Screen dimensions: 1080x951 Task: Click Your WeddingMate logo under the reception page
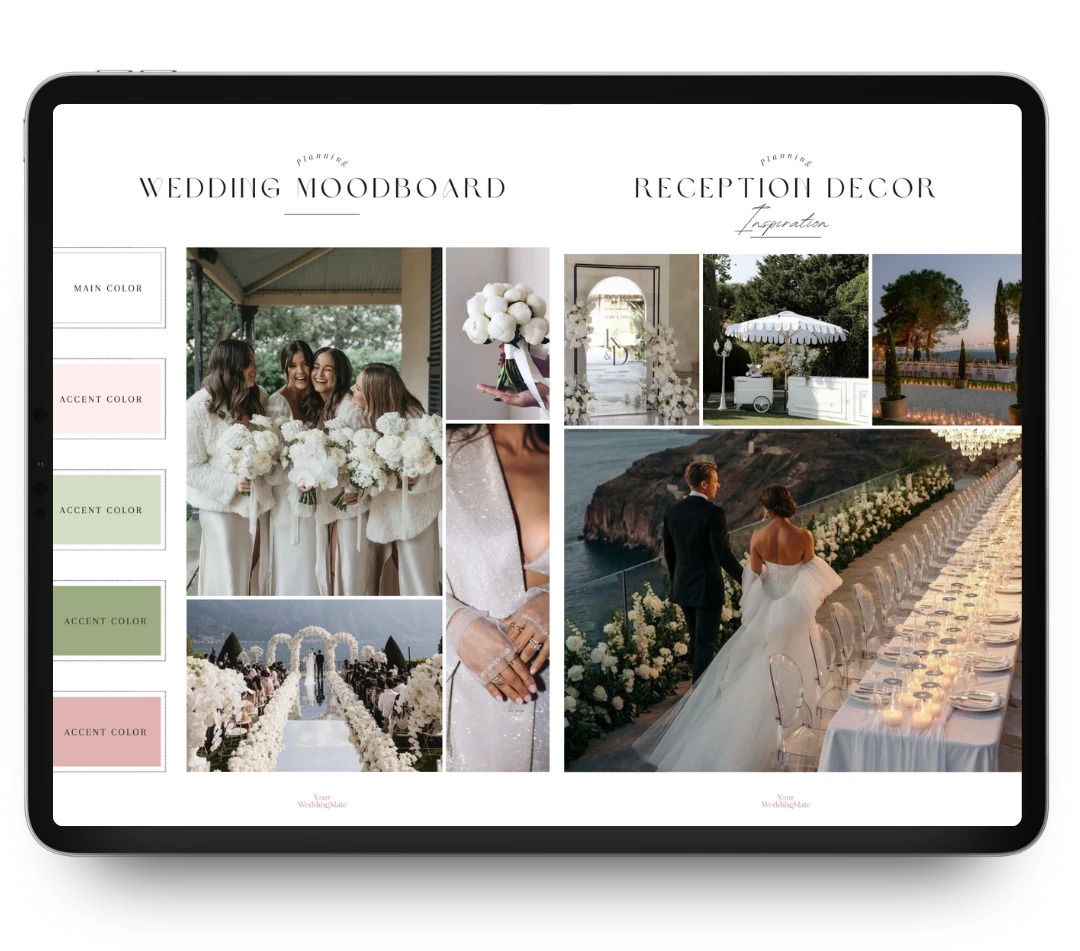click(x=785, y=802)
